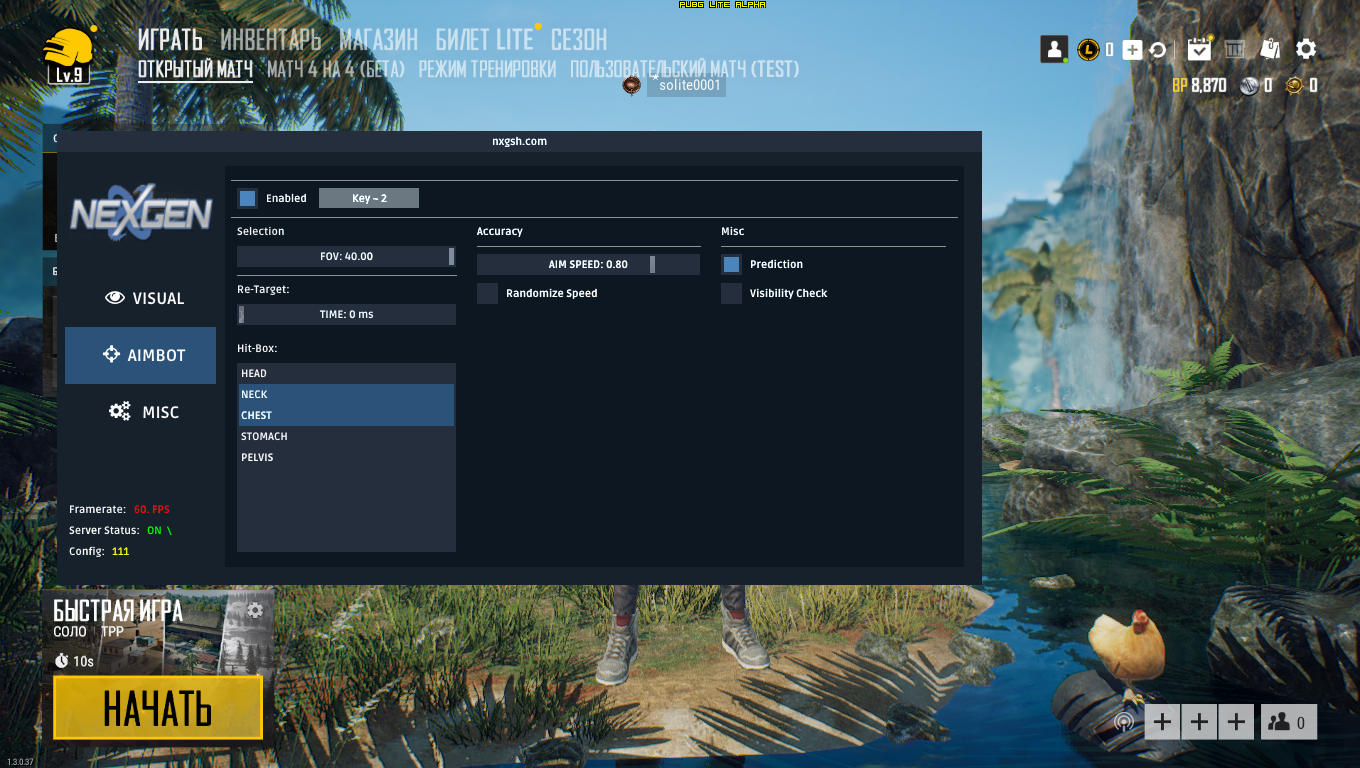This screenshot has height=768, width=1360.
Task: Click the Key ~ 2 keybind button
Action: (x=369, y=198)
